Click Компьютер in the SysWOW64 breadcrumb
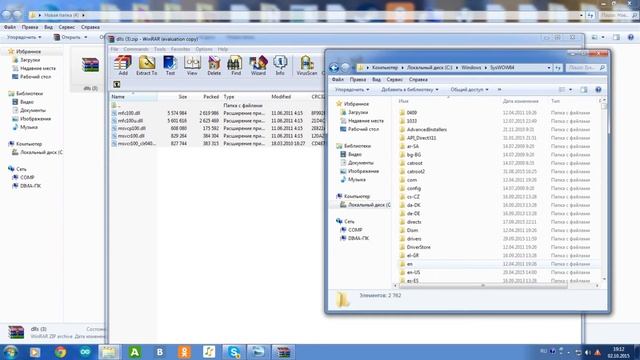Viewport: 640px width, 360px height. tap(384, 68)
